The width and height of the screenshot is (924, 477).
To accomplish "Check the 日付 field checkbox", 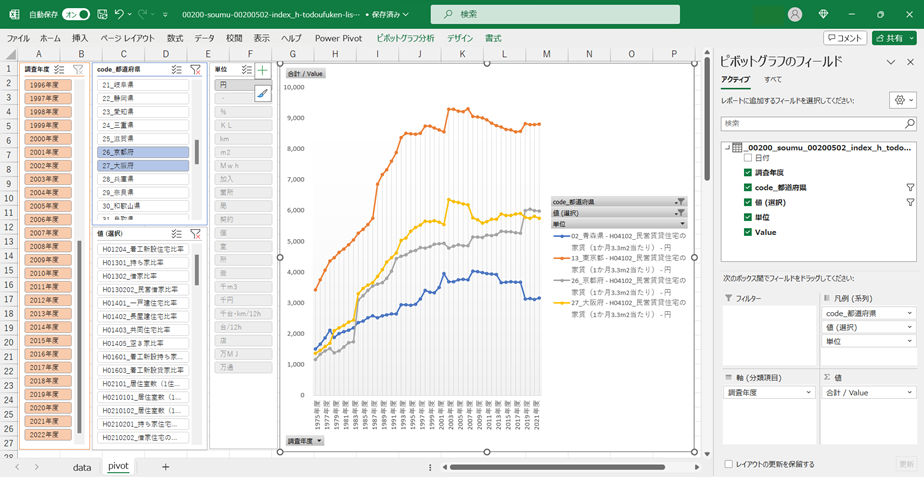I will [x=748, y=158].
